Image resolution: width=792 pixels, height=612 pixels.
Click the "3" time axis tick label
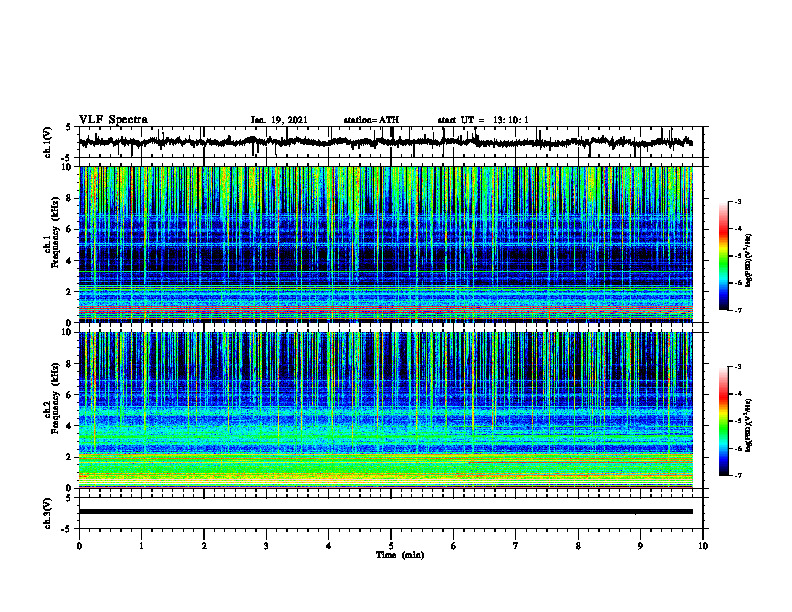click(x=266, y=546)
